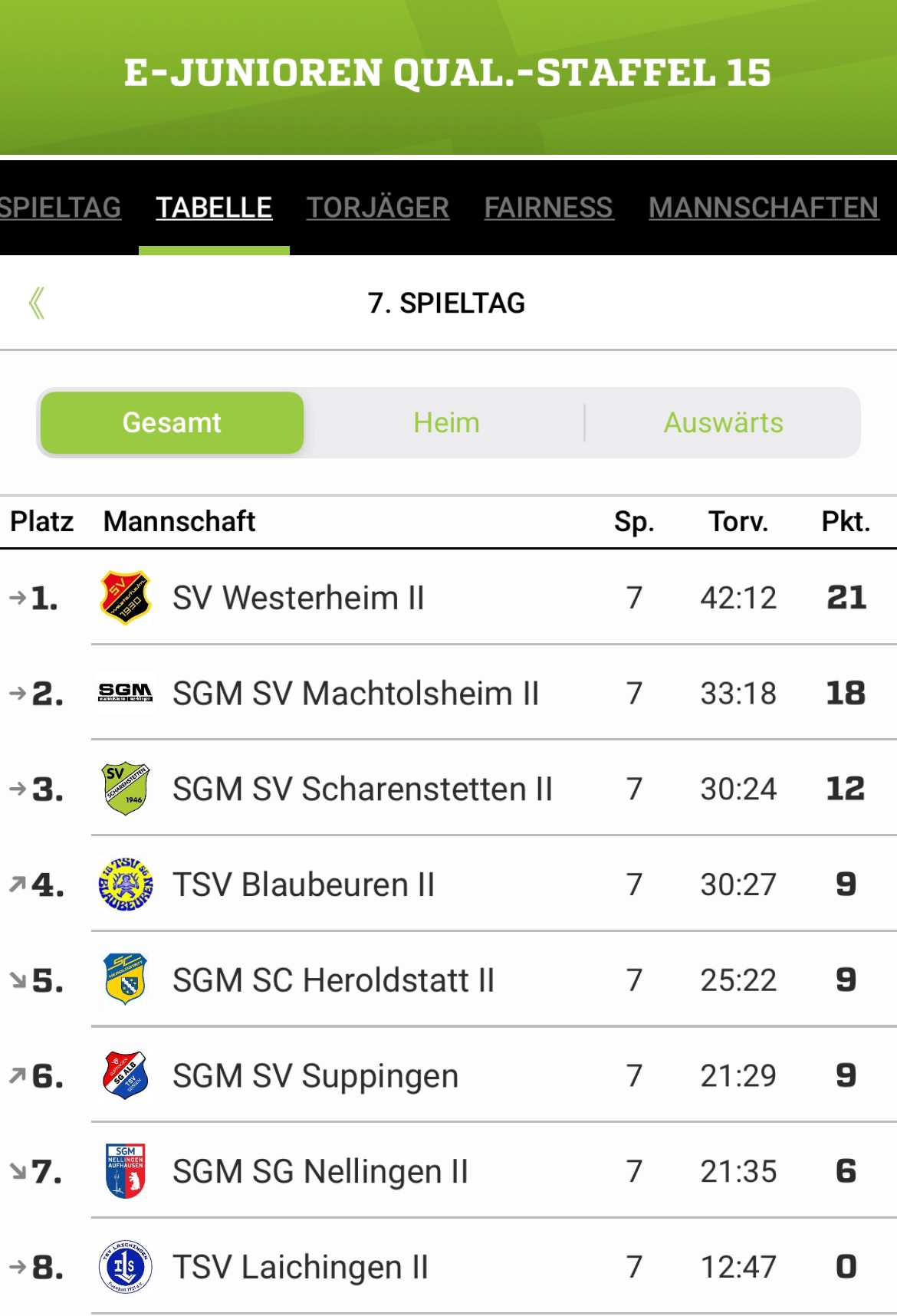Switch to the Auswärts table view
The image size is (897, 1316).
click(x=723, y=422)
